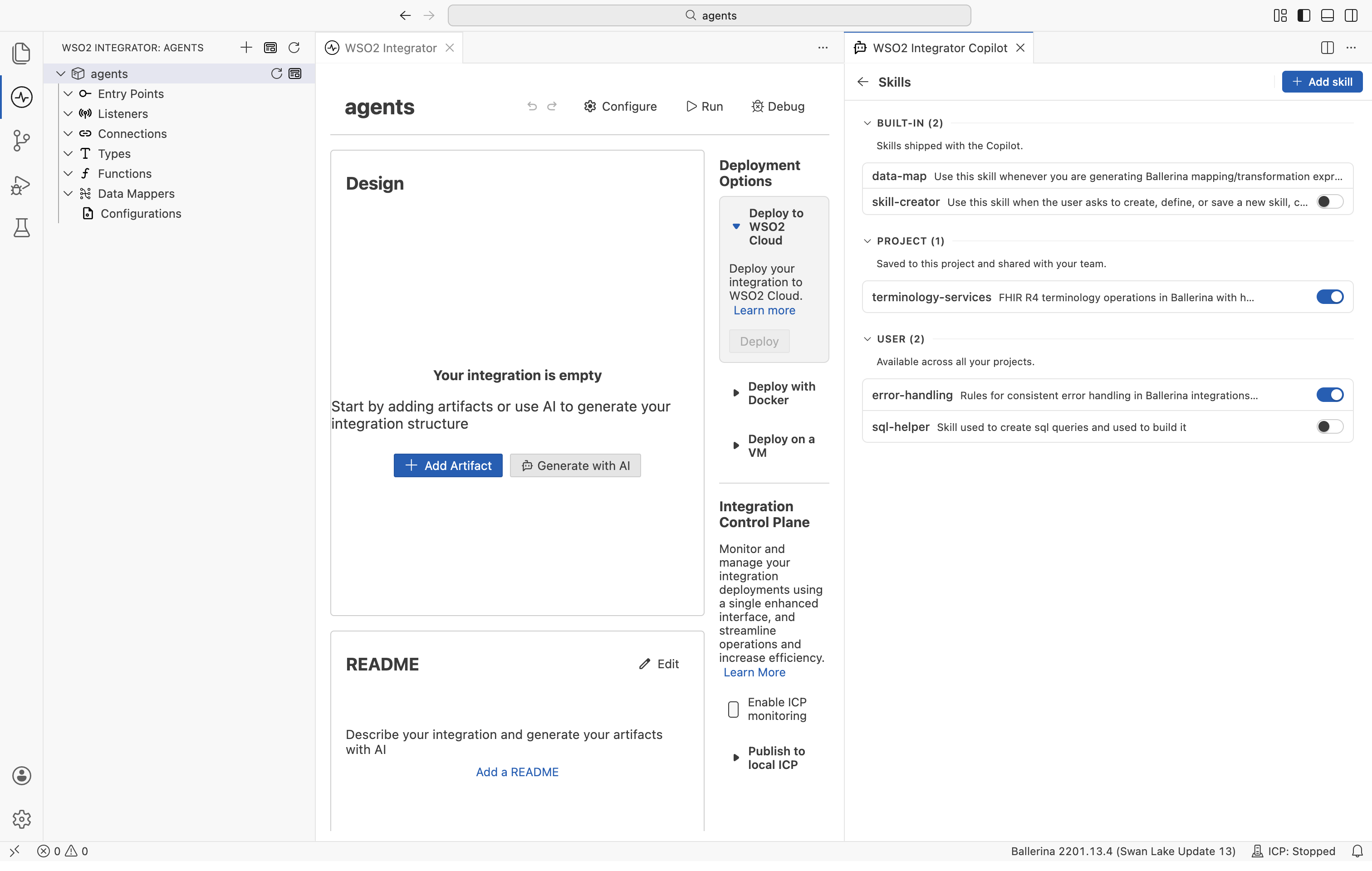Open Learn more link for WSO2 Cloud

pyautogui.click(x=764, y=310)
